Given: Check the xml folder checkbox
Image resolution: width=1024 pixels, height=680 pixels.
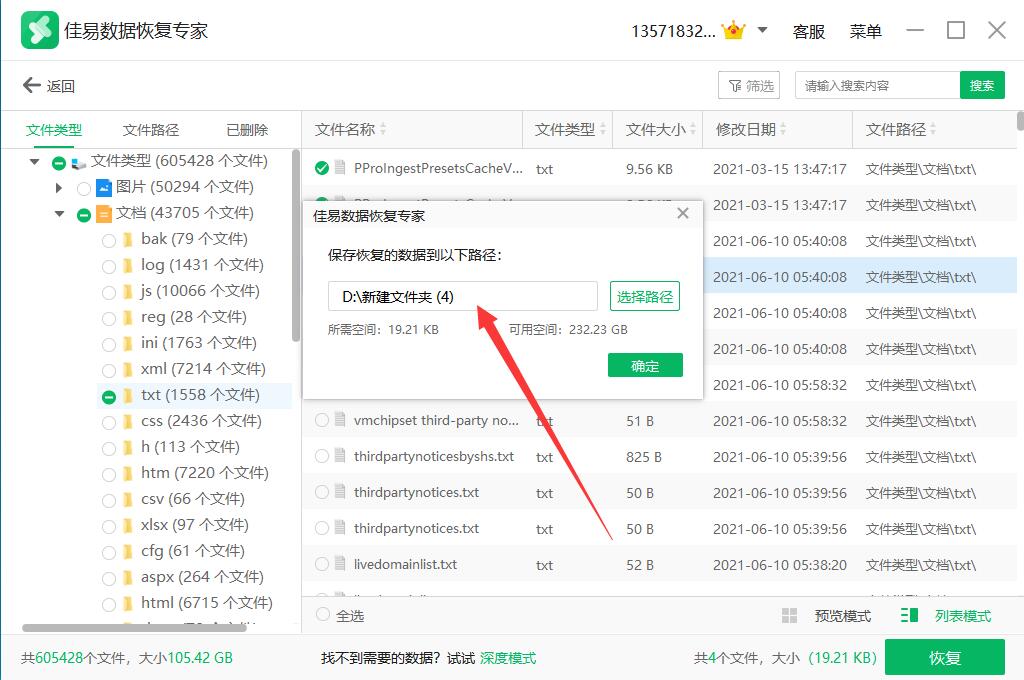Looking at the screenshot, I should [109, 370].
